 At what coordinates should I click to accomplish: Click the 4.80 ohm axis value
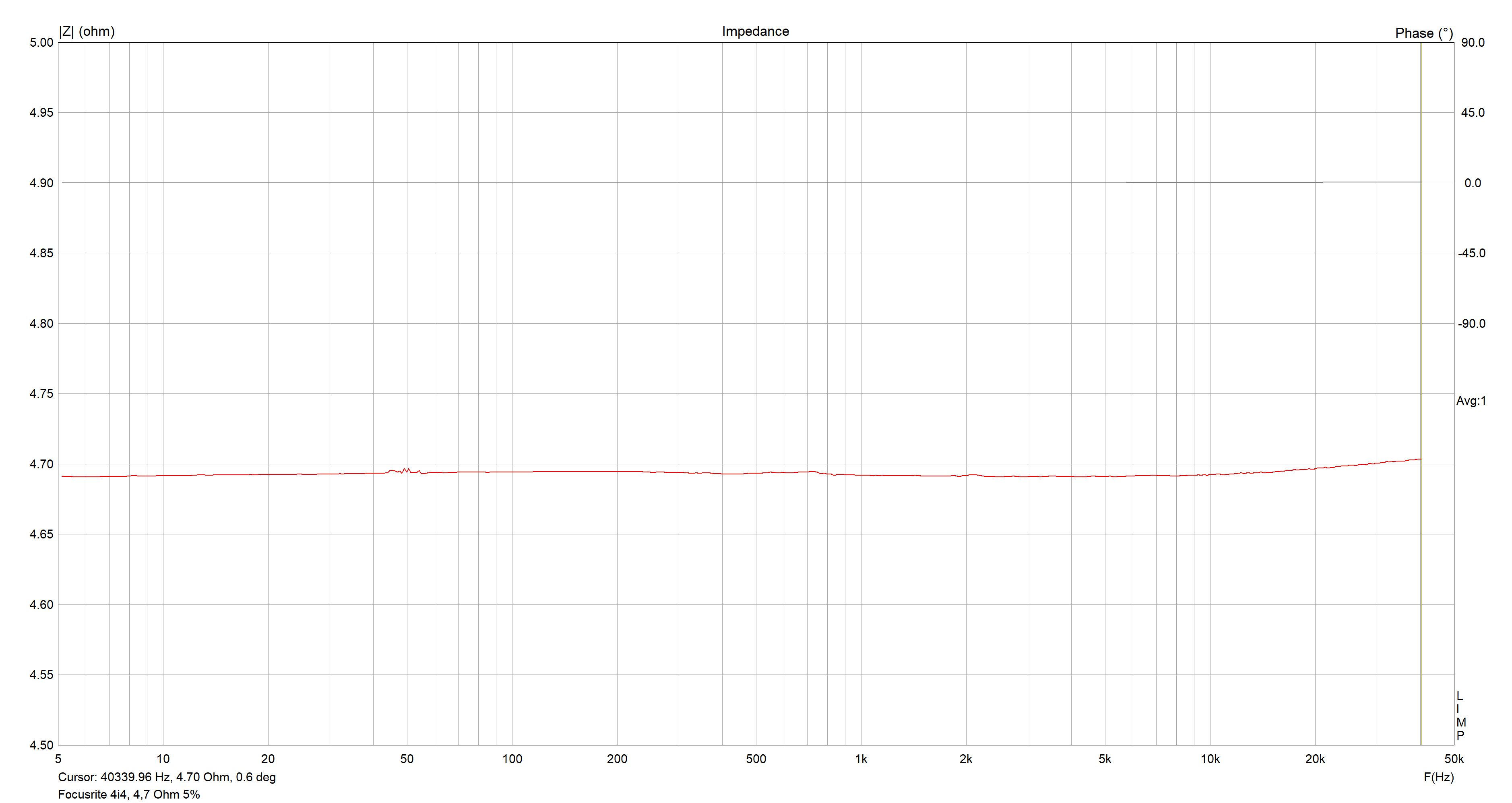click(42, 324)
